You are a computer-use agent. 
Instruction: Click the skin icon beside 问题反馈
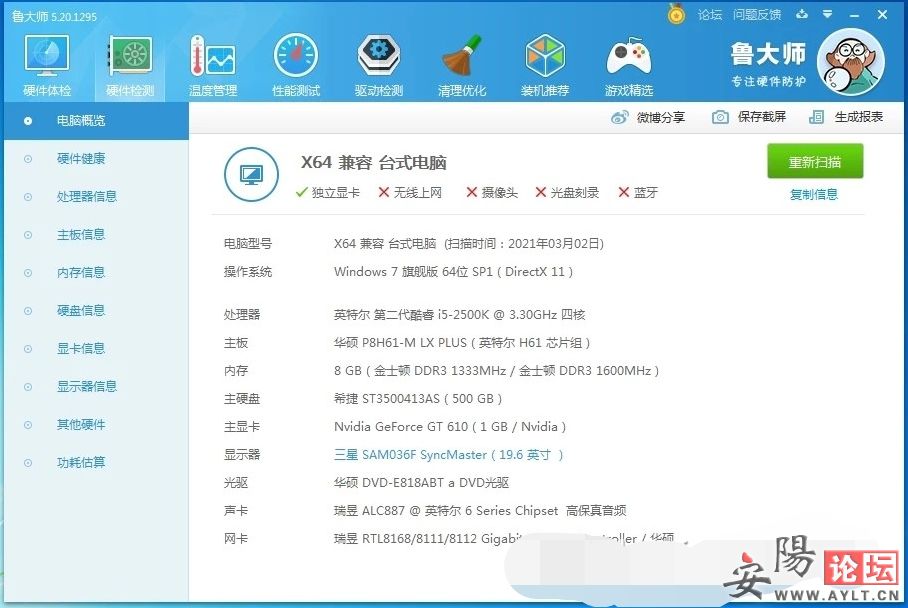pos(802,14)
